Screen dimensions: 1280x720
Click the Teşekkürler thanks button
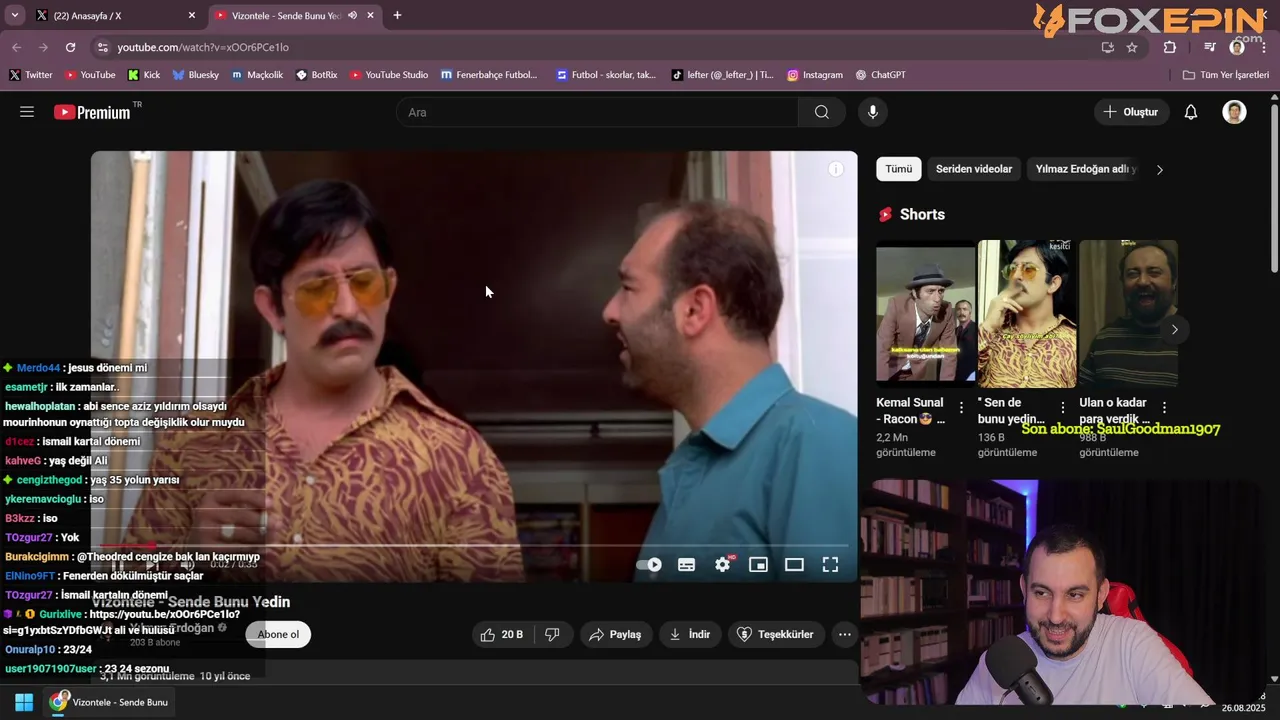[x=775, y=634]
